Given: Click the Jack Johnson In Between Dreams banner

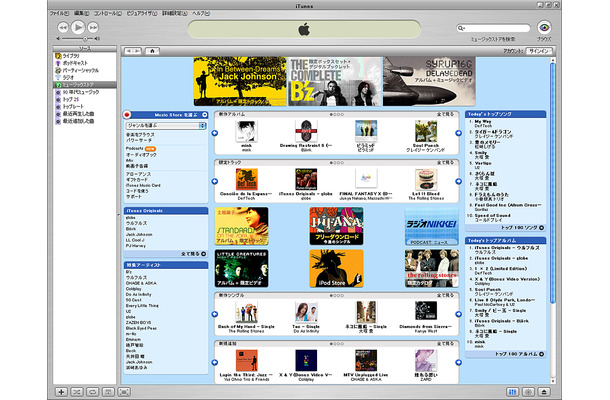Looking at the screenshot, I should (x=240, y=81).
